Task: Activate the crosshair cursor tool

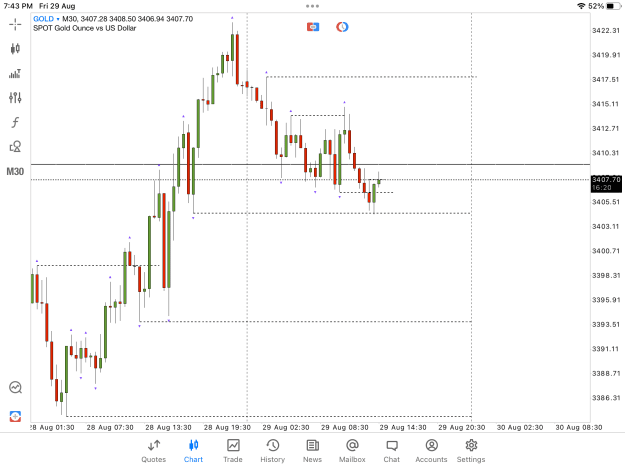Action: click(x=15, y=24)
